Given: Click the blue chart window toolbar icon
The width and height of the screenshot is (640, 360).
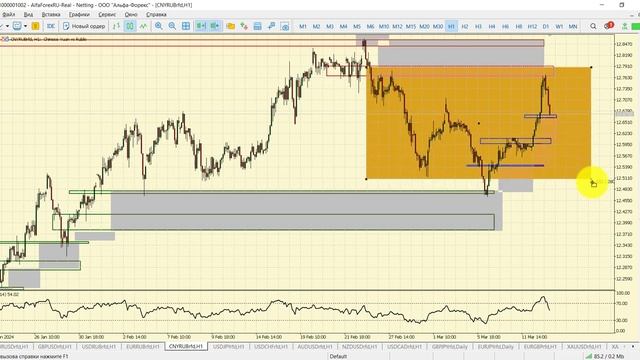Looking at the screenshot, I should 17,26.
